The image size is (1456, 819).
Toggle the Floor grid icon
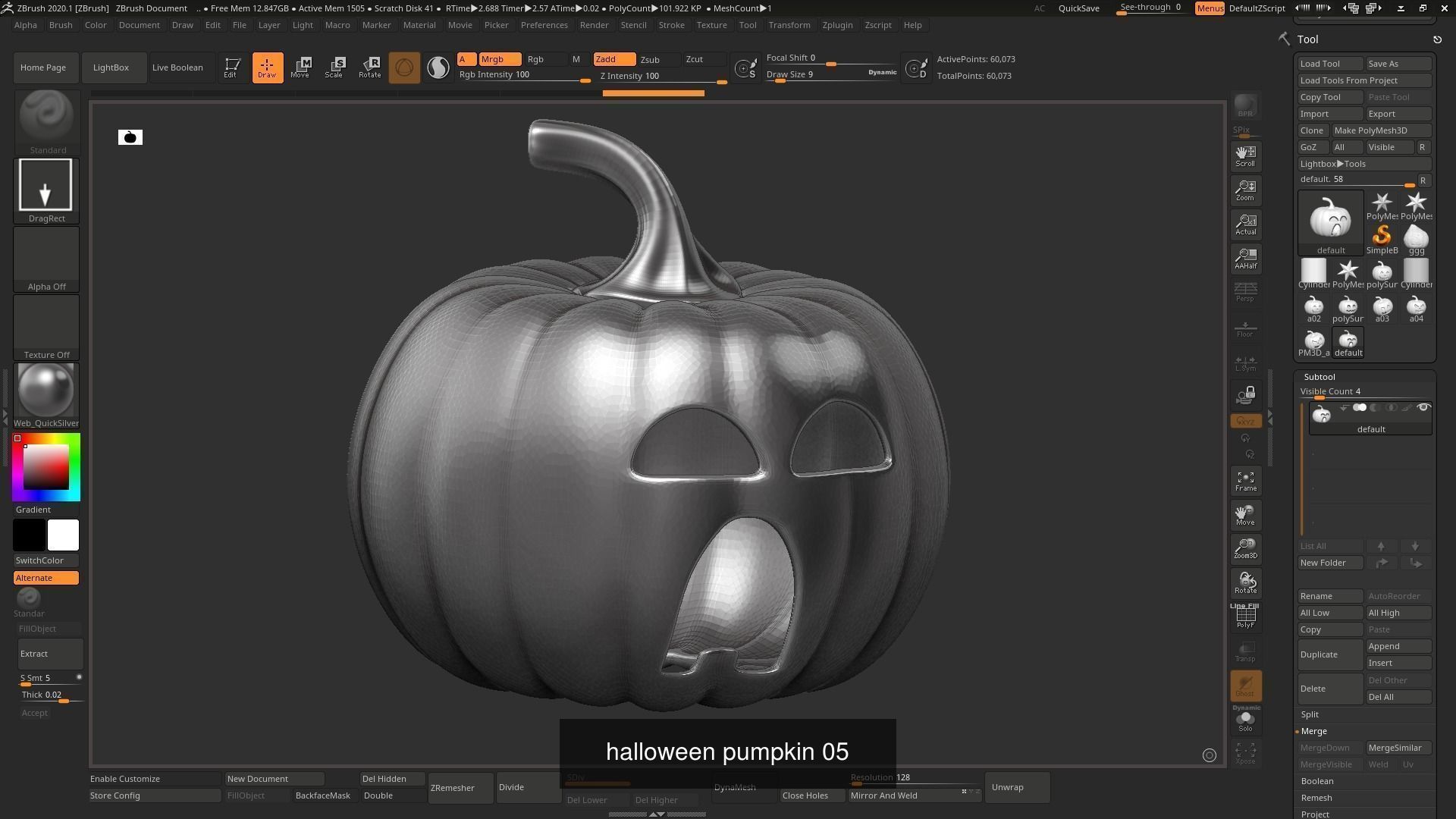(x=1245, y=328)
